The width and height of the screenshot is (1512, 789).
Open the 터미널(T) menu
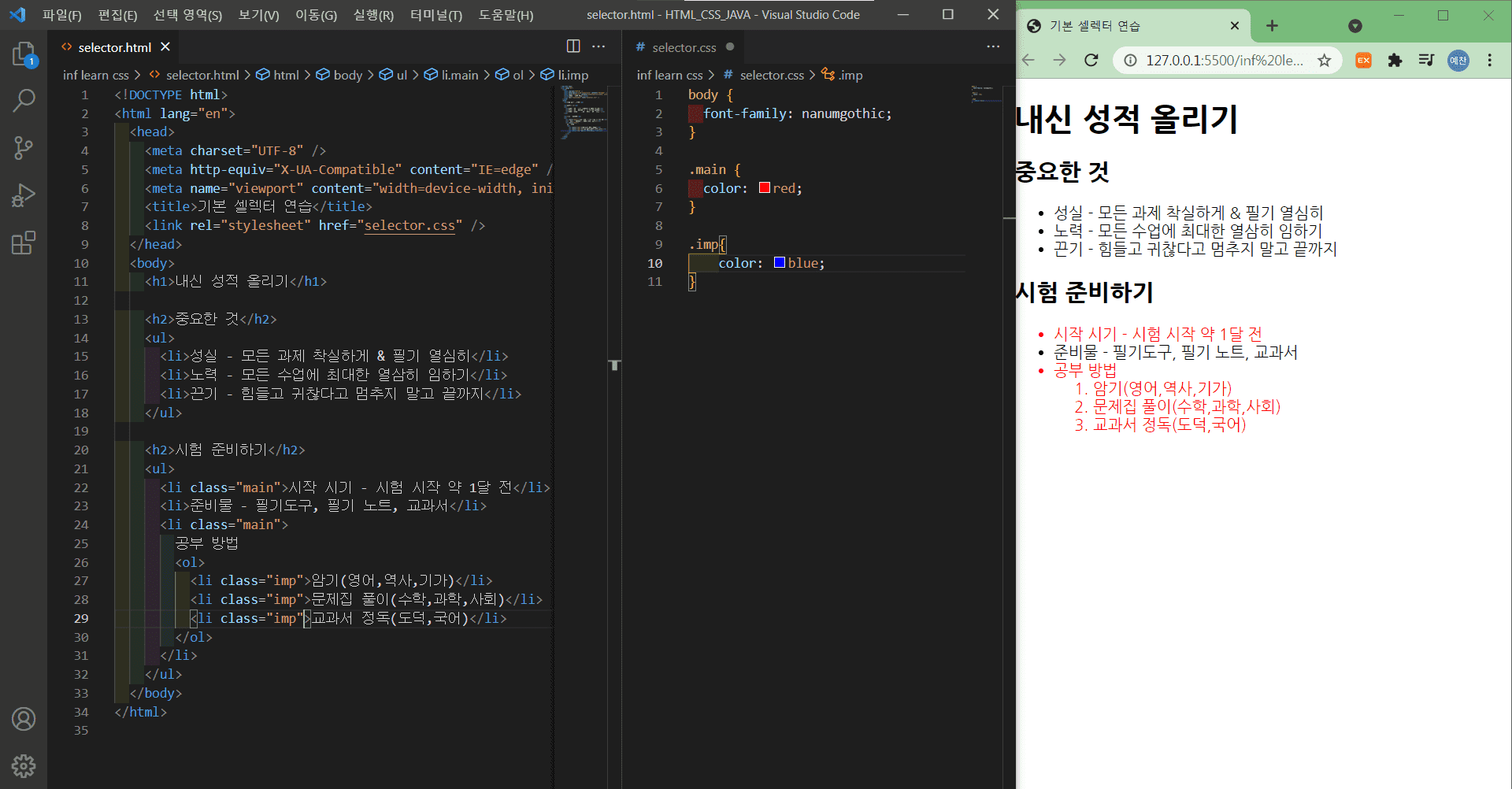click(x=435, y=15)
